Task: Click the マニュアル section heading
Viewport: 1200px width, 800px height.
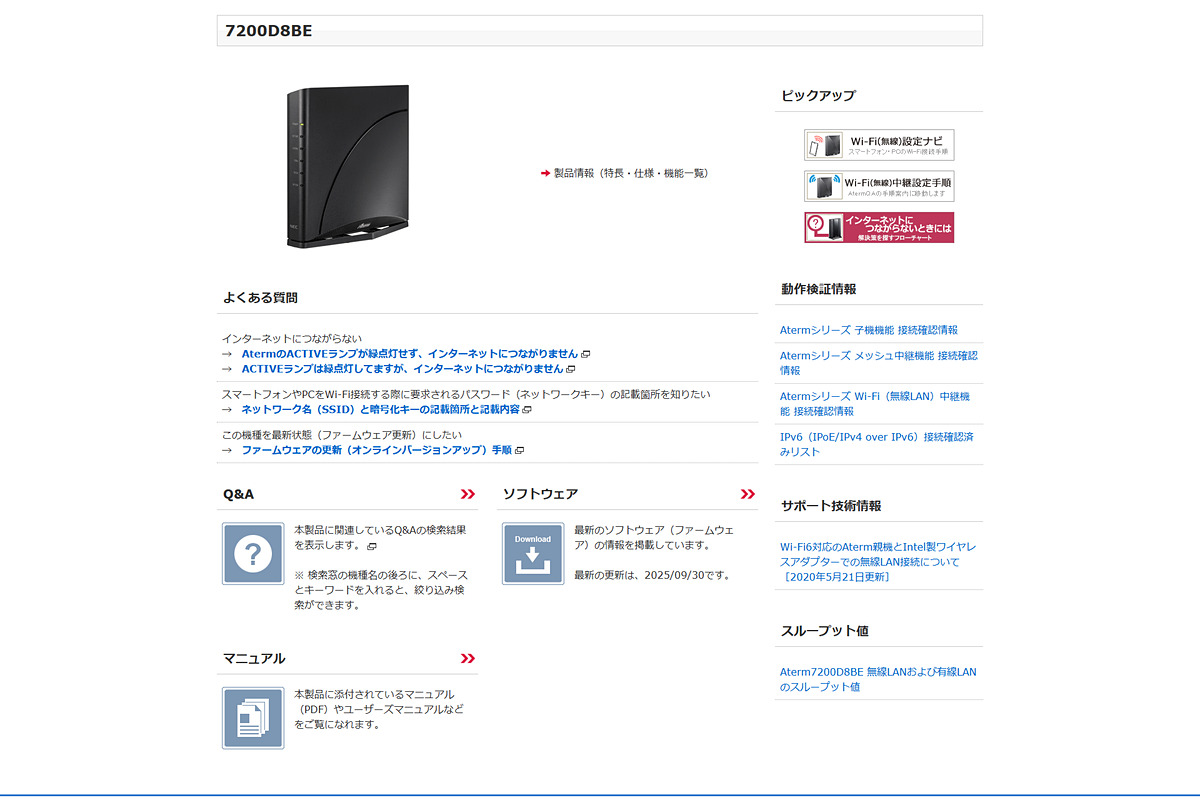Action: pyautogui.click(x=254, y=658)
